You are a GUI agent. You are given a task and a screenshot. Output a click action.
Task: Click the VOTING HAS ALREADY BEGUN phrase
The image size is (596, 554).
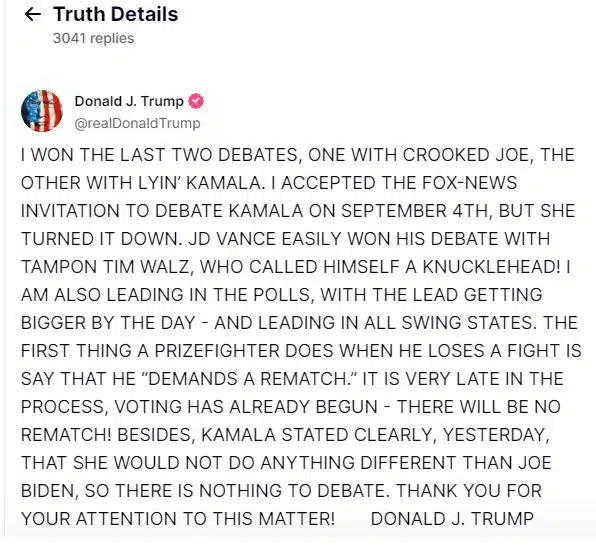[246, 407]
